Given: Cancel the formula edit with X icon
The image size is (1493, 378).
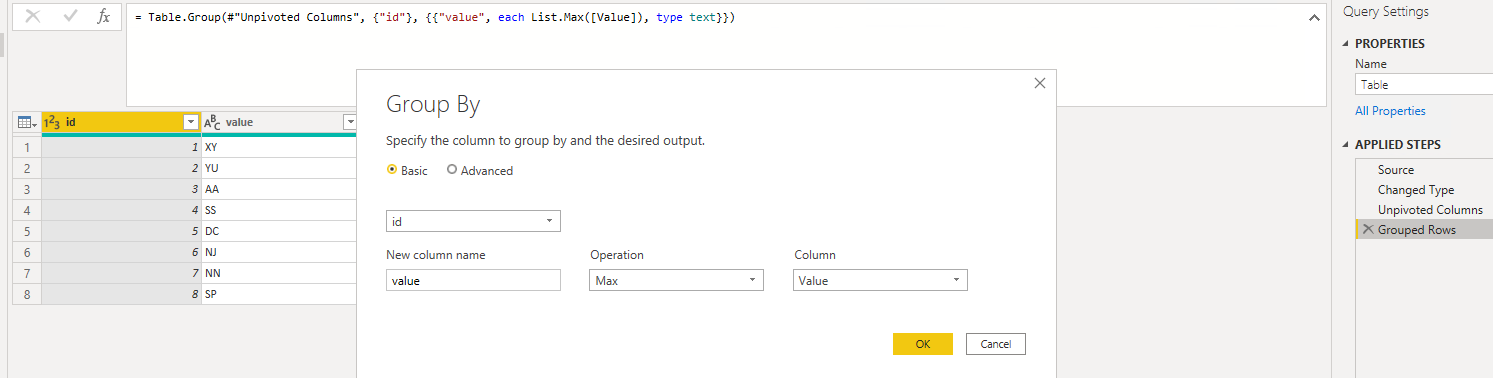Looking at the screenshot, I should (x=33, y=17).
